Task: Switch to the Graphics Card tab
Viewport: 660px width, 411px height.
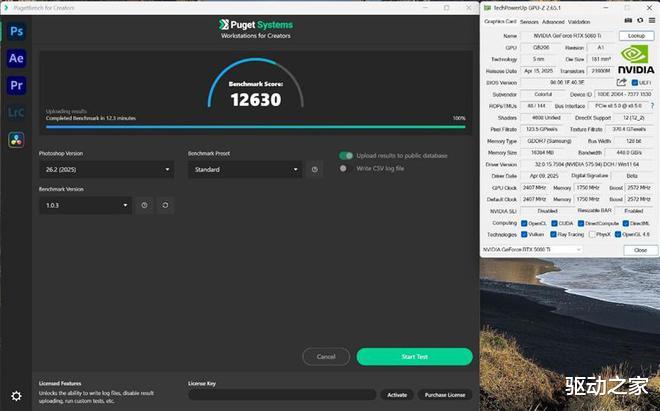Action: tap(500, 21)
